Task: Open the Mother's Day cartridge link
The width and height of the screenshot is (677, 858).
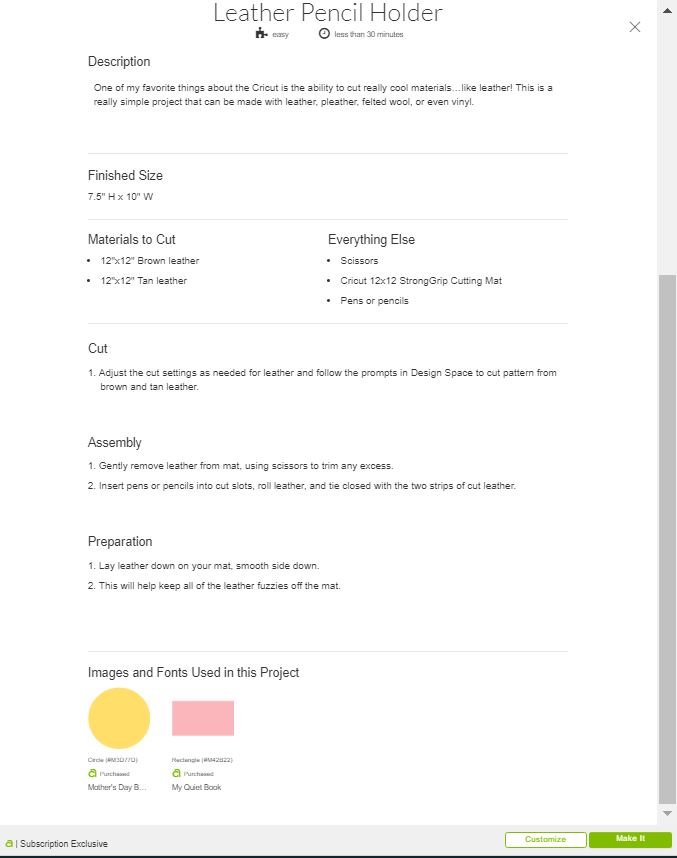Action: tap(117, 787)
